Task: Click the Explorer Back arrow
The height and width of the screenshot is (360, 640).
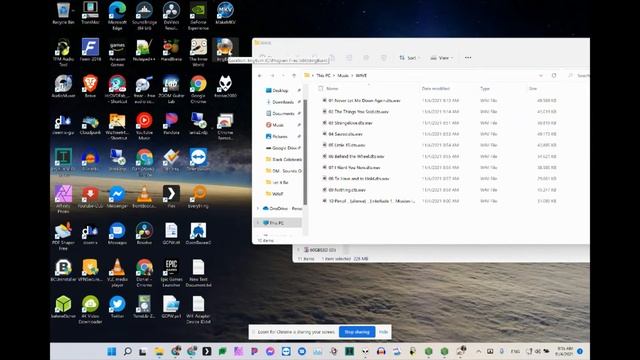Action: click(x=260, y=76)
